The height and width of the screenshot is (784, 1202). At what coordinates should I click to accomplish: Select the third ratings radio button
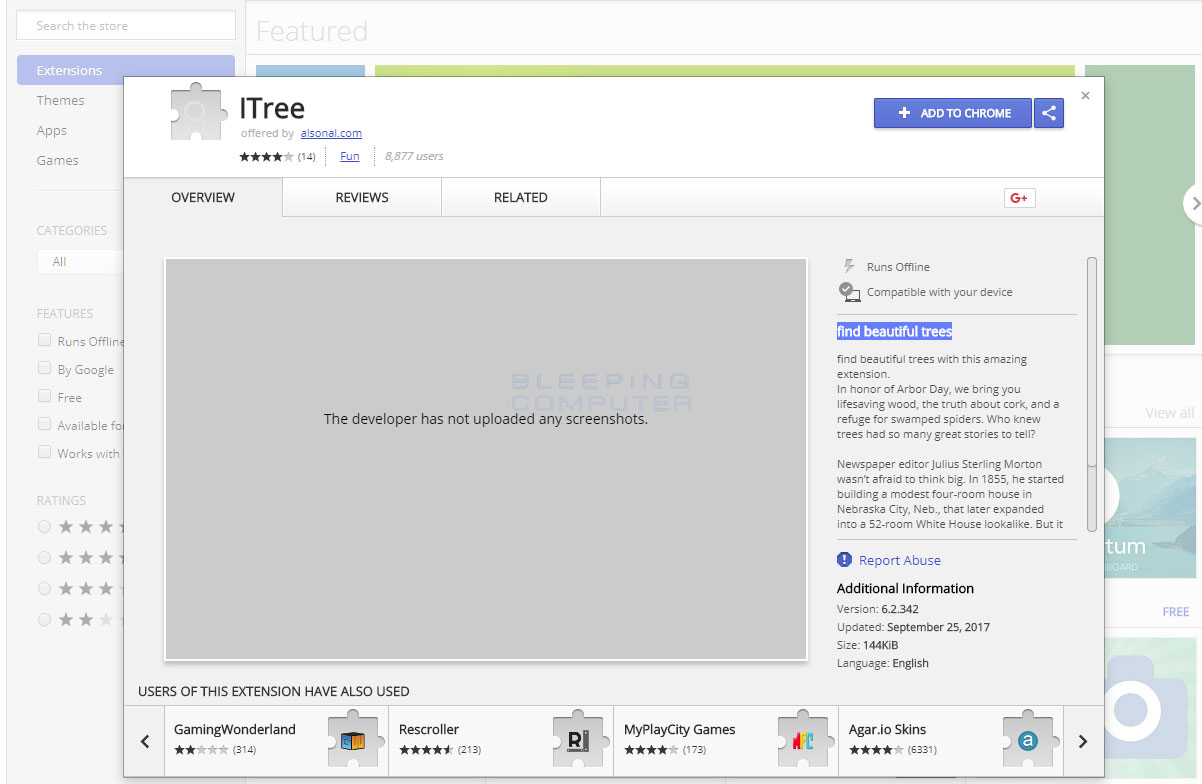click(44, 588)
